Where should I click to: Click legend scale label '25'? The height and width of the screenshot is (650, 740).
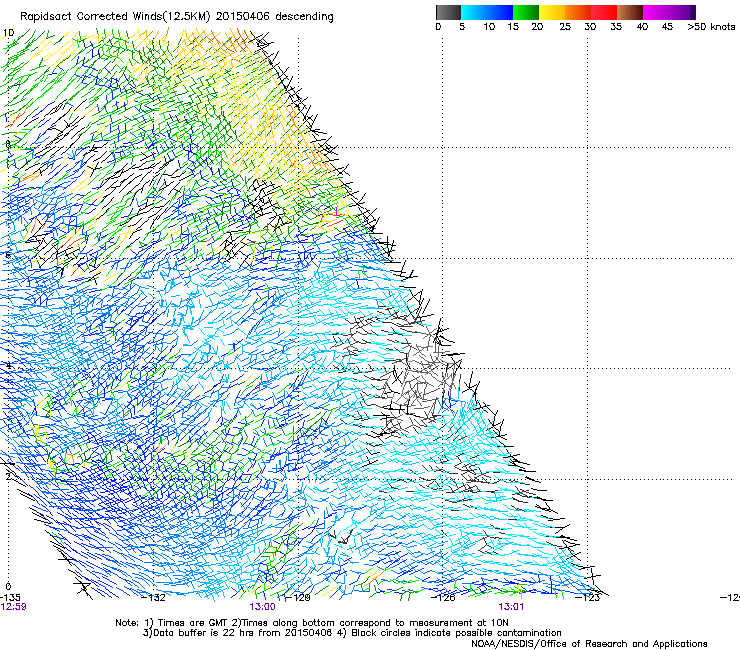click(x=565, y=27)
